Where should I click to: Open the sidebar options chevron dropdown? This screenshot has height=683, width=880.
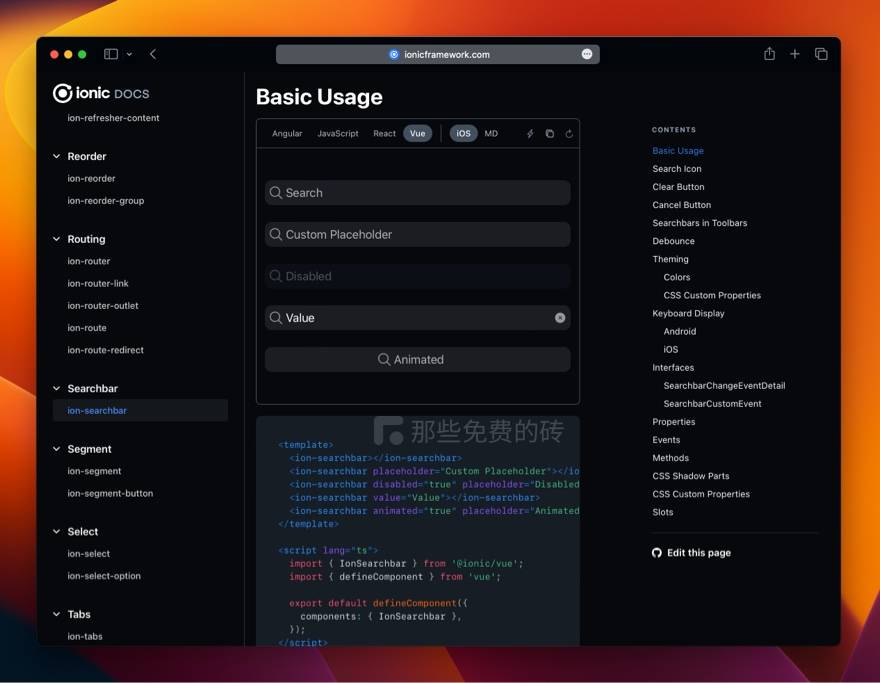(x=129, y=54)
